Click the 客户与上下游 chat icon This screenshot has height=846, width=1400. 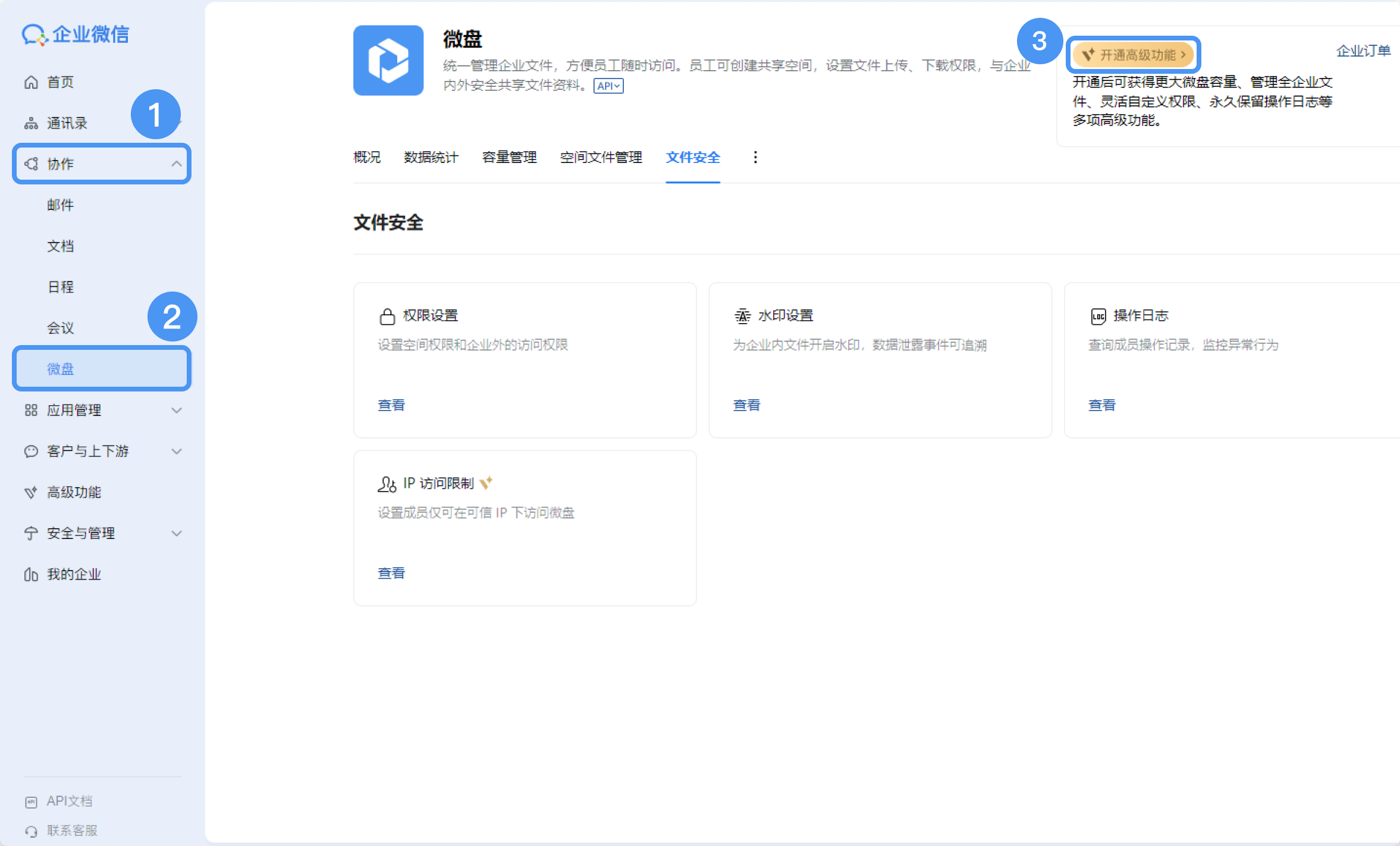click(x=31, y=451)
